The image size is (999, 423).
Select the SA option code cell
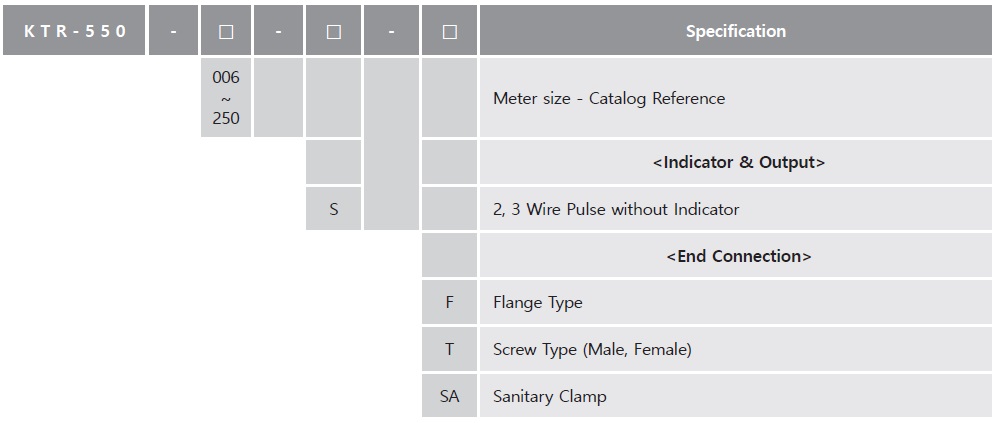pos(449,396)
